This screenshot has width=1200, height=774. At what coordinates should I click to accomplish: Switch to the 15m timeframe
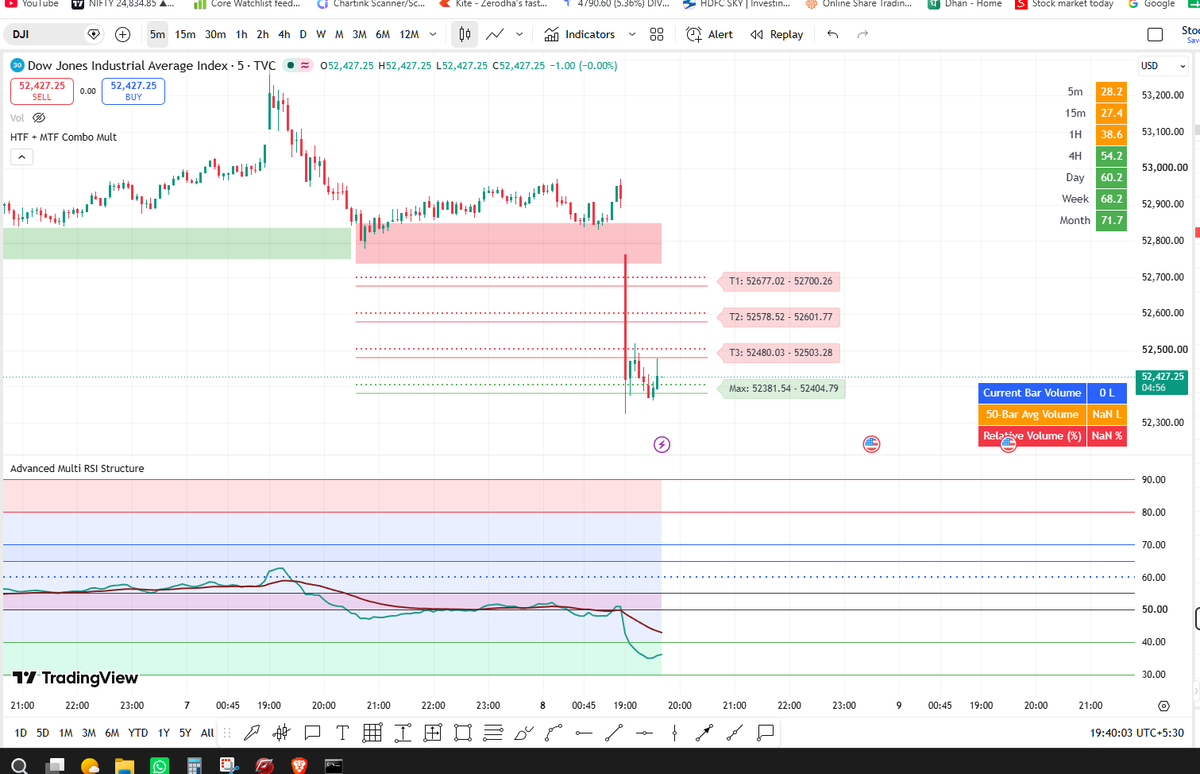click(185, 34)
